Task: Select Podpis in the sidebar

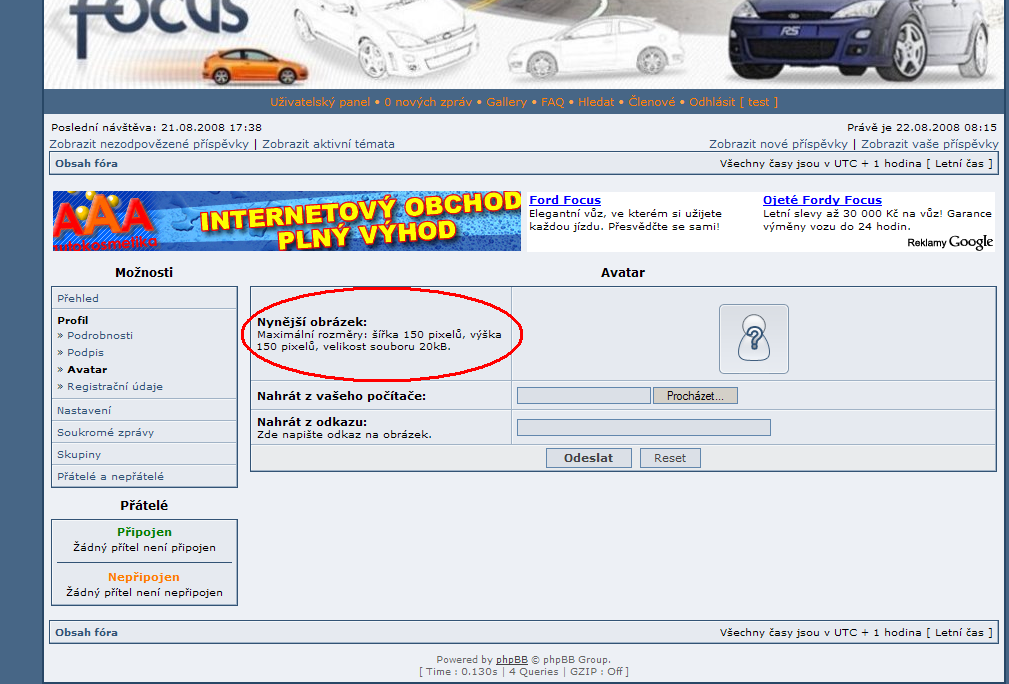Action: [x=85, y=353]
